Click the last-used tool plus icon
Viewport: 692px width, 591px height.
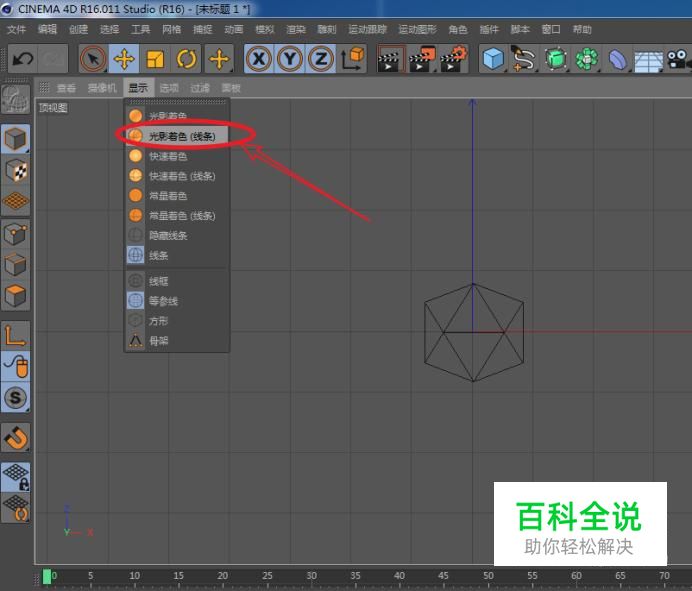tap(219, 58)
